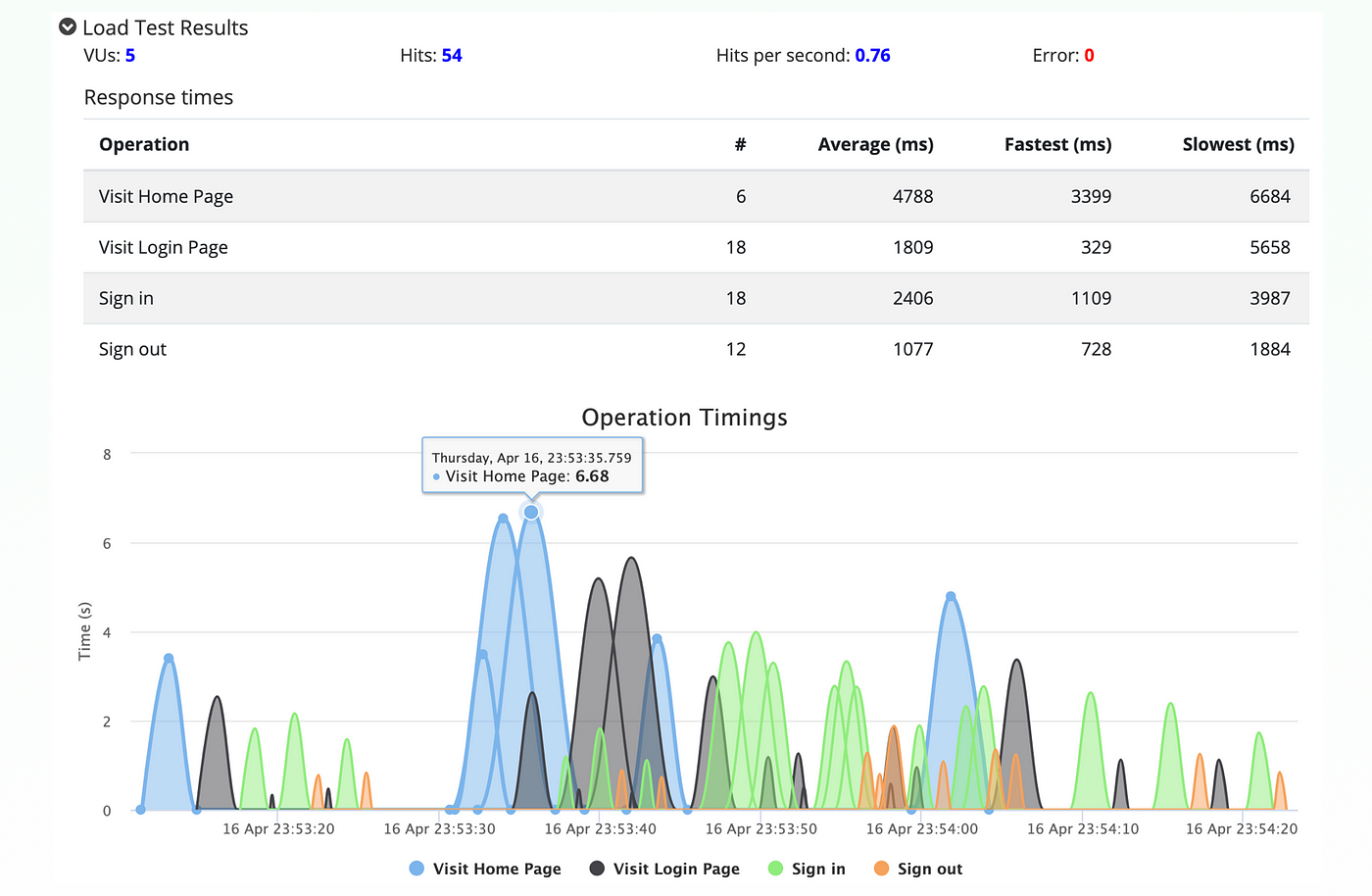
Task: Click the x-axis label 16 Apr 23:54:10
Action: click(1083, 828)
